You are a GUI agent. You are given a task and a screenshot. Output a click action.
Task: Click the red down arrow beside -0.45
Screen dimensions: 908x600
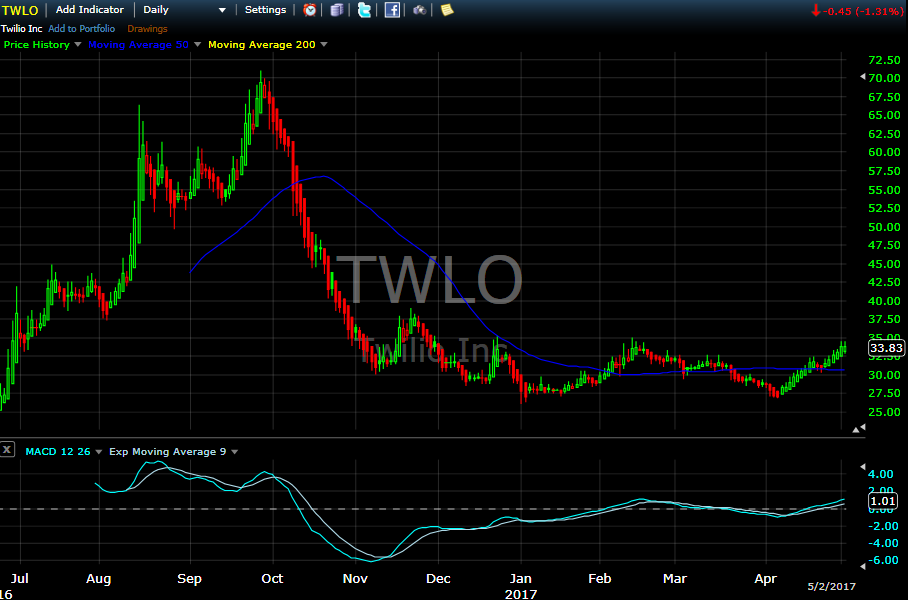click(815, 10)
